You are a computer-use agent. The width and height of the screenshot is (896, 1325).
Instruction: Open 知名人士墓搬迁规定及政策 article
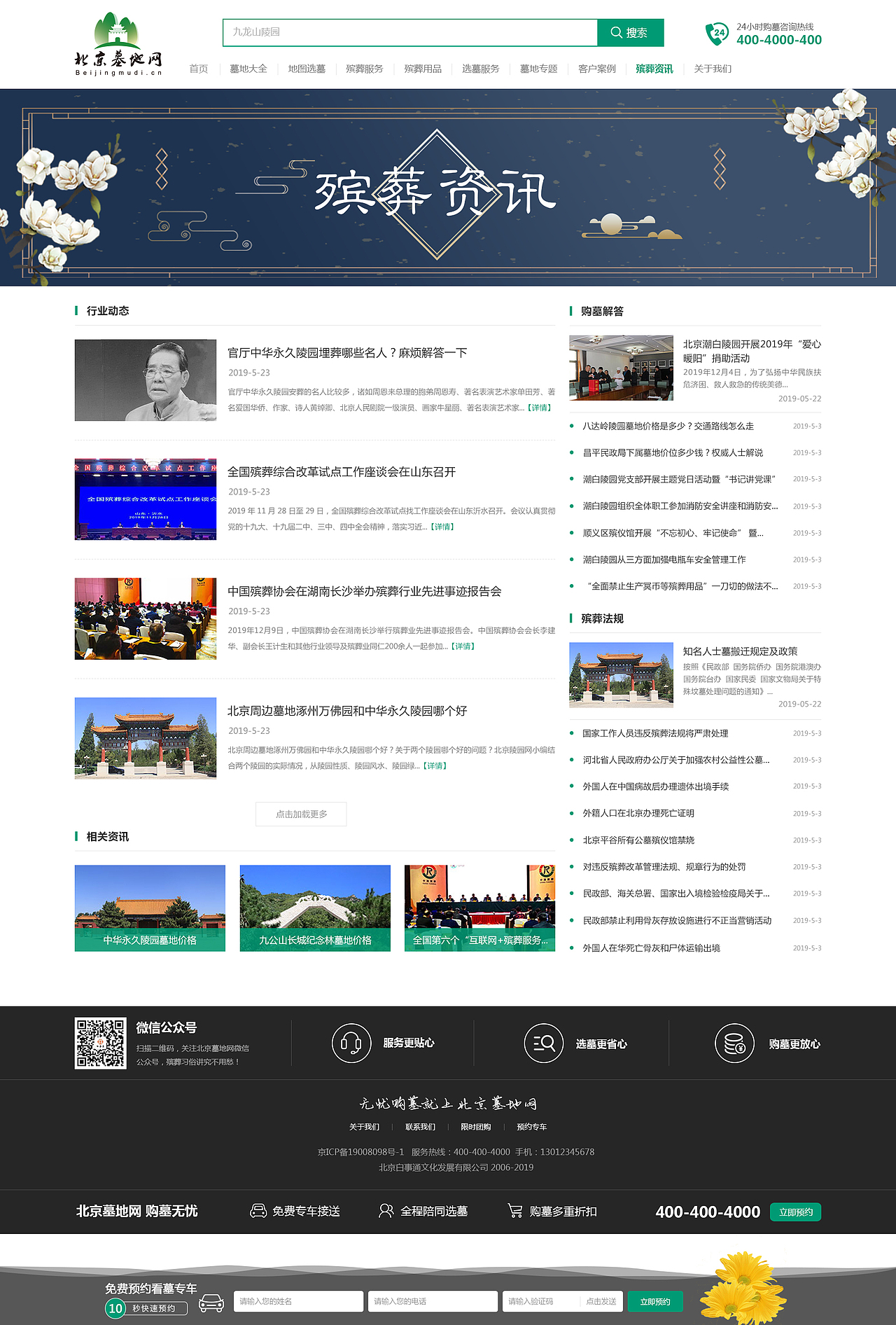pos(741,651)
